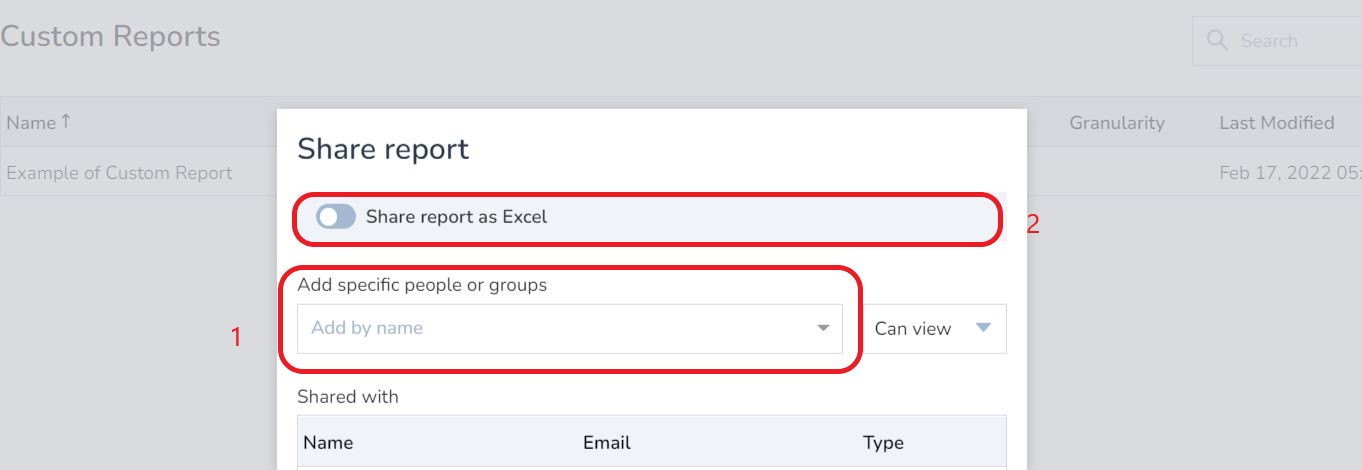Click the Type column header in Shared with
Viewport: 1362px width, 470px height.
[x=883, y=442]
